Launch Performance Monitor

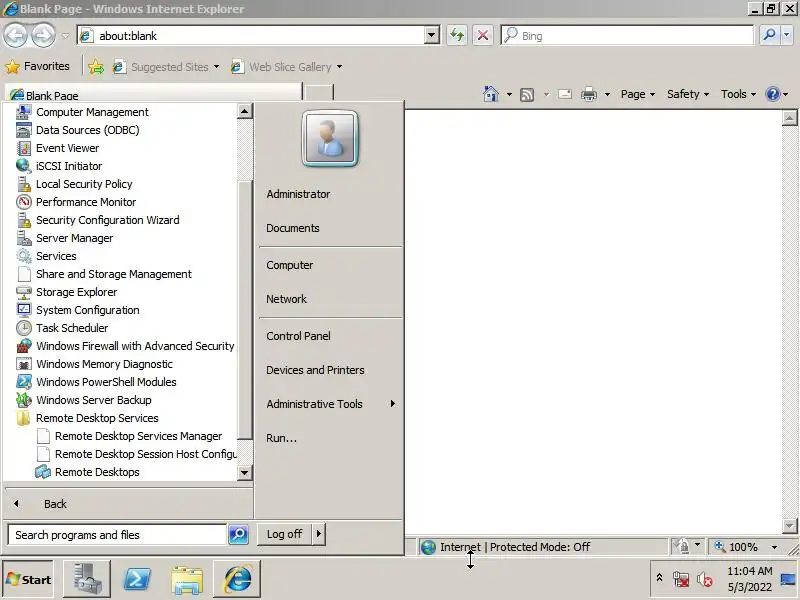point(76,202)
